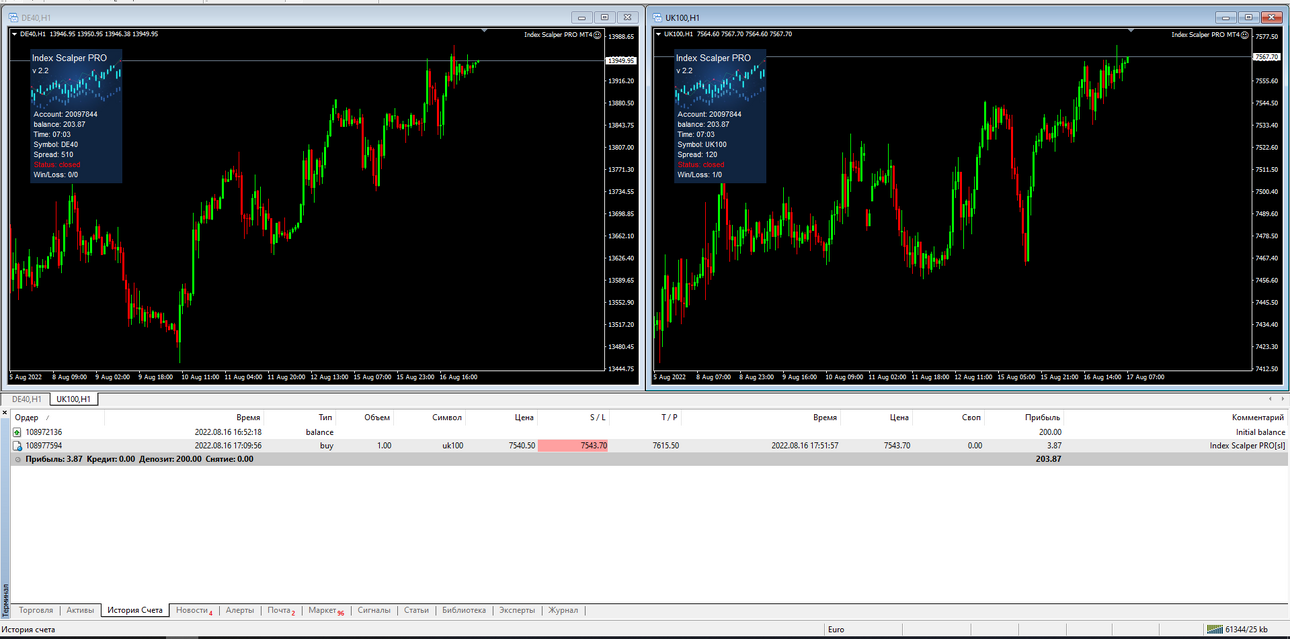Image resolution: width=1290 pixels, height=639 pixels.
Task: Click the 7540.50 open price value
Action: click(x=522, y=446)
